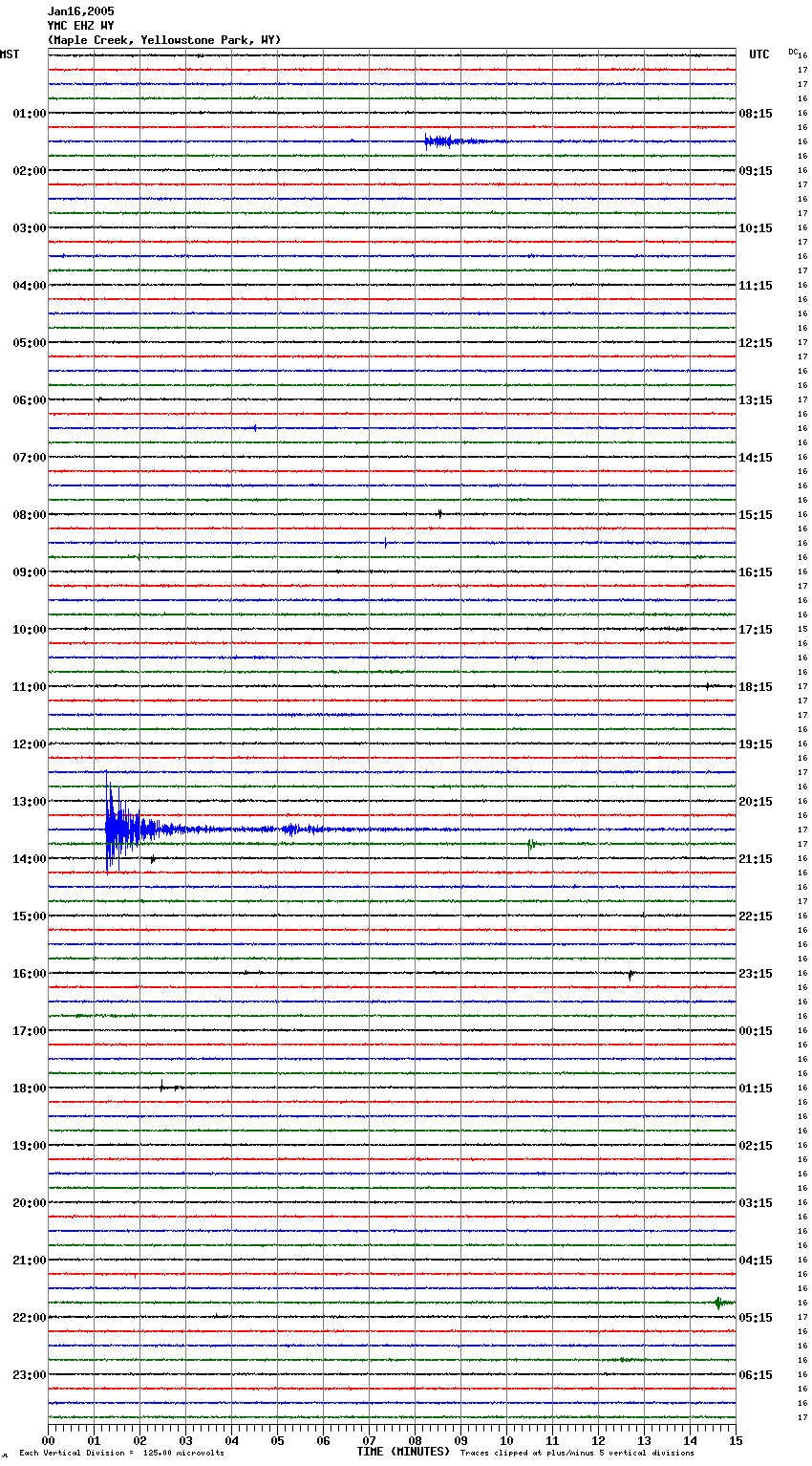Click the black spike on the 16:00 trace

point(630,975)
